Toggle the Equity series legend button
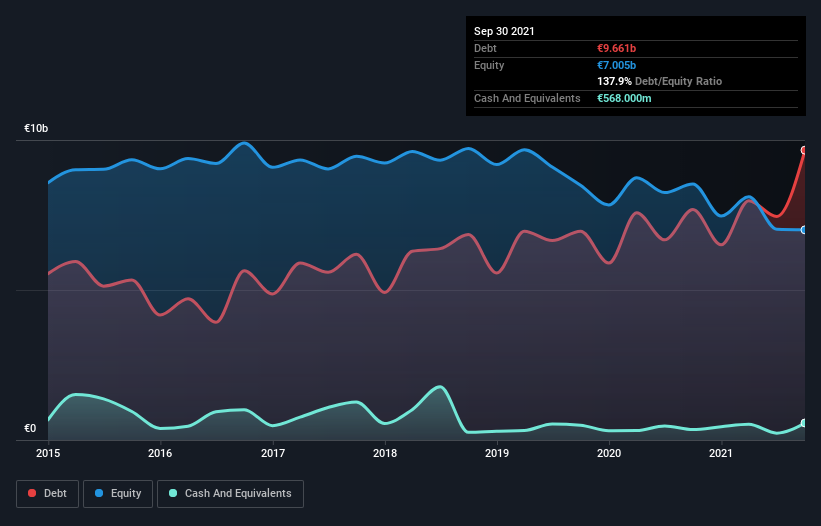The image size is (821, 526). coord(118,494)
